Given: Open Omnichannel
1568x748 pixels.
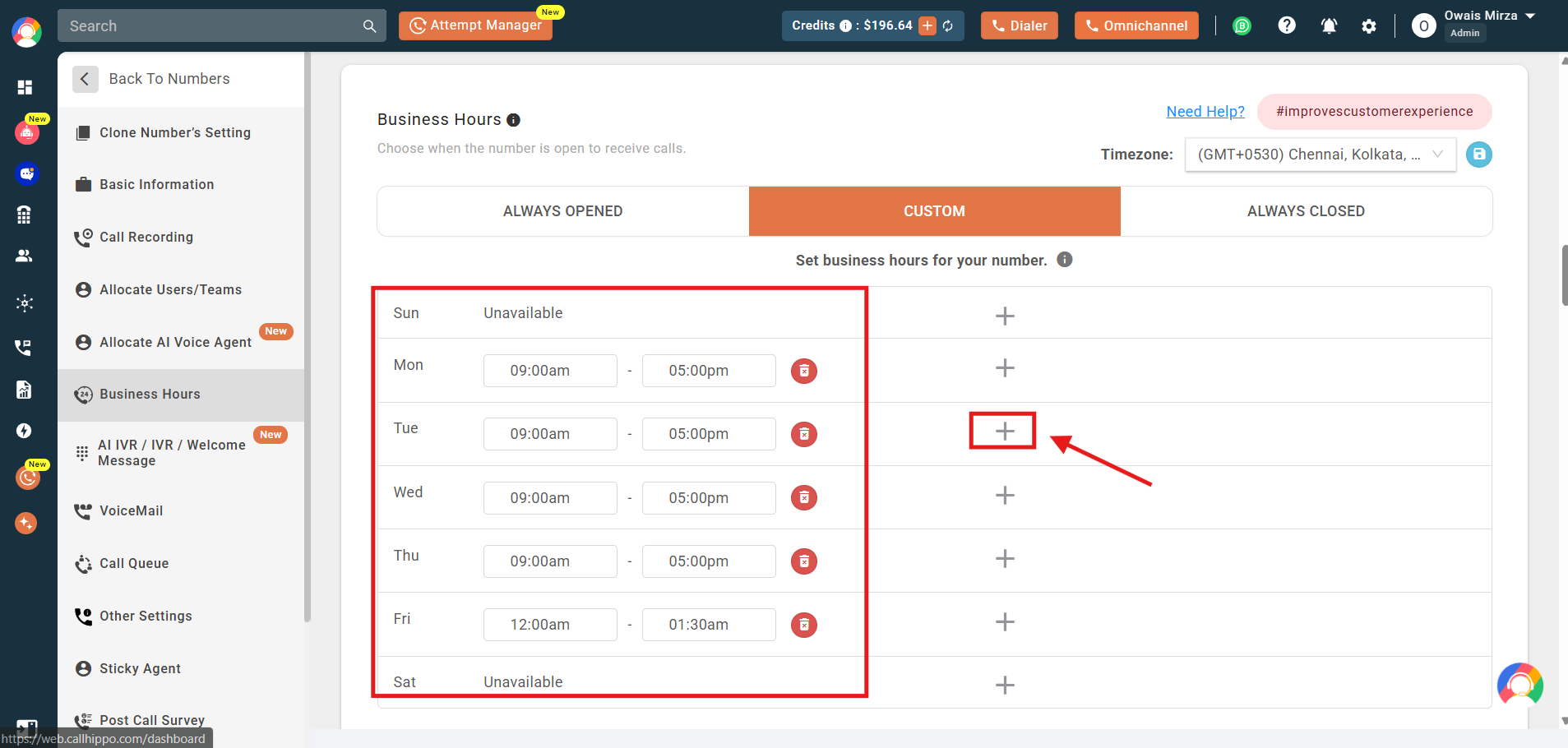Looking at the screenshot, I should 1136,25.
